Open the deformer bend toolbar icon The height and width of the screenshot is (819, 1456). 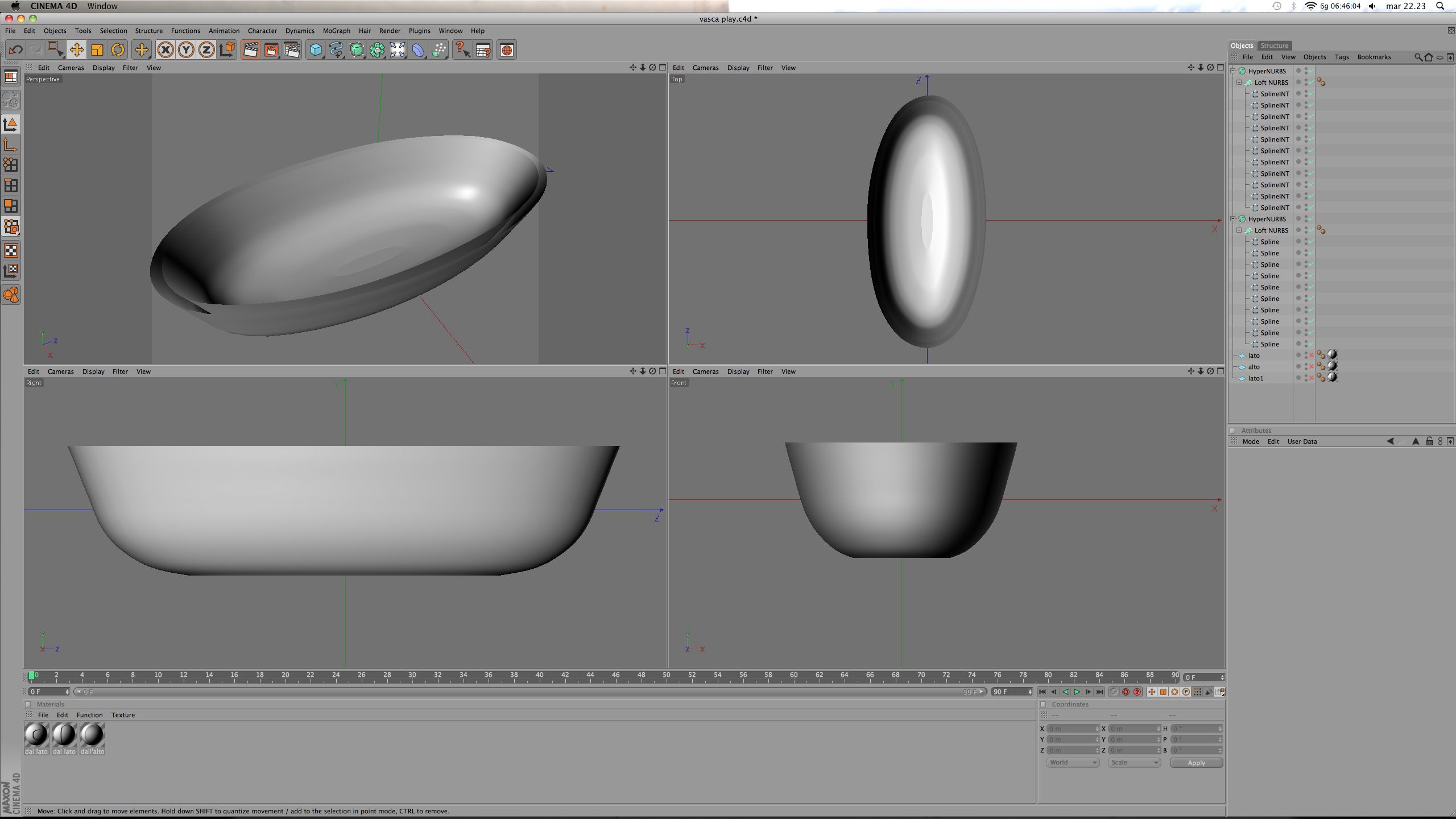pyautogui.click(x=418, y=50)
